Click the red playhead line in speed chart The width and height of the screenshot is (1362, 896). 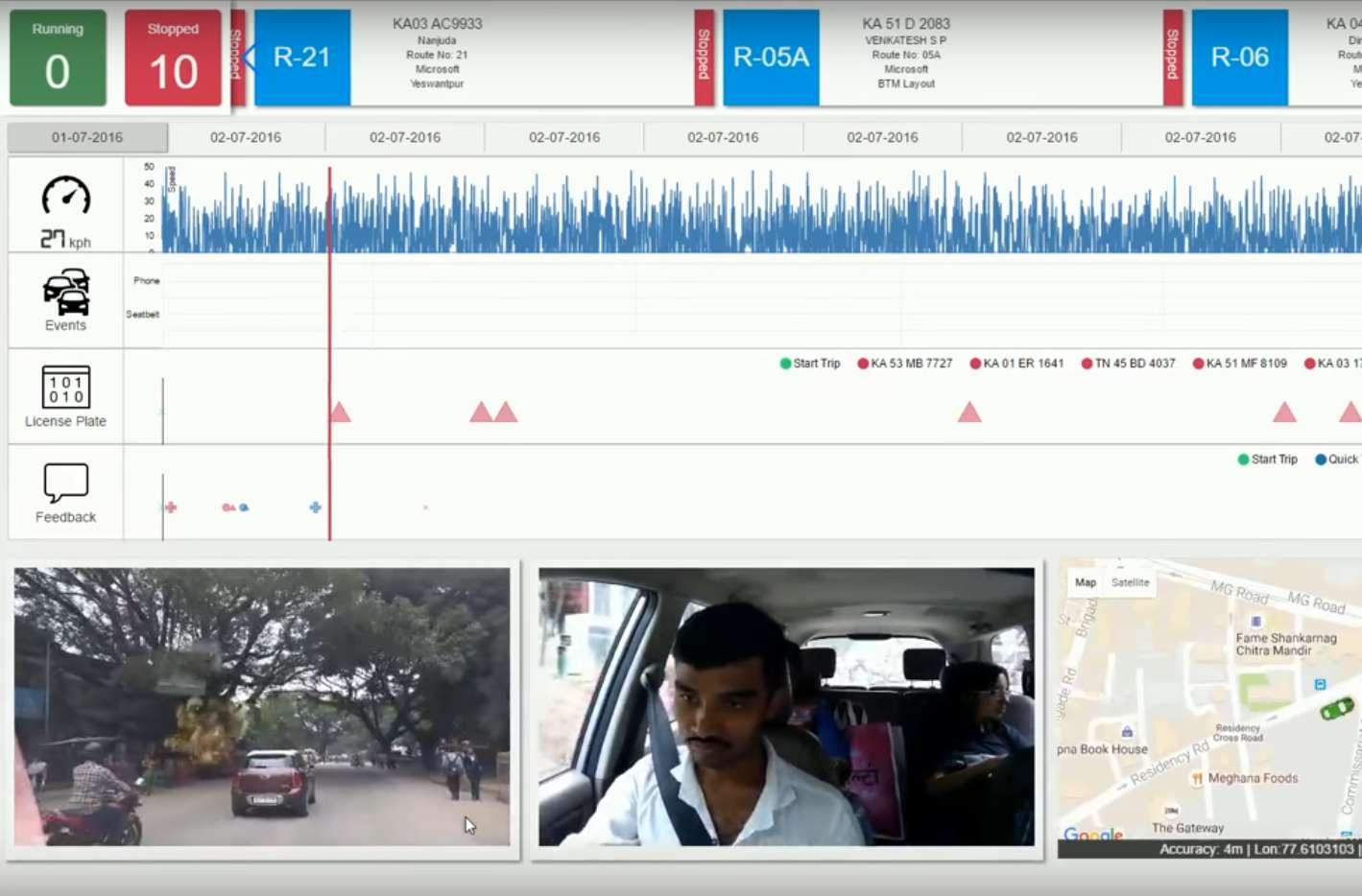click(329, 211)
